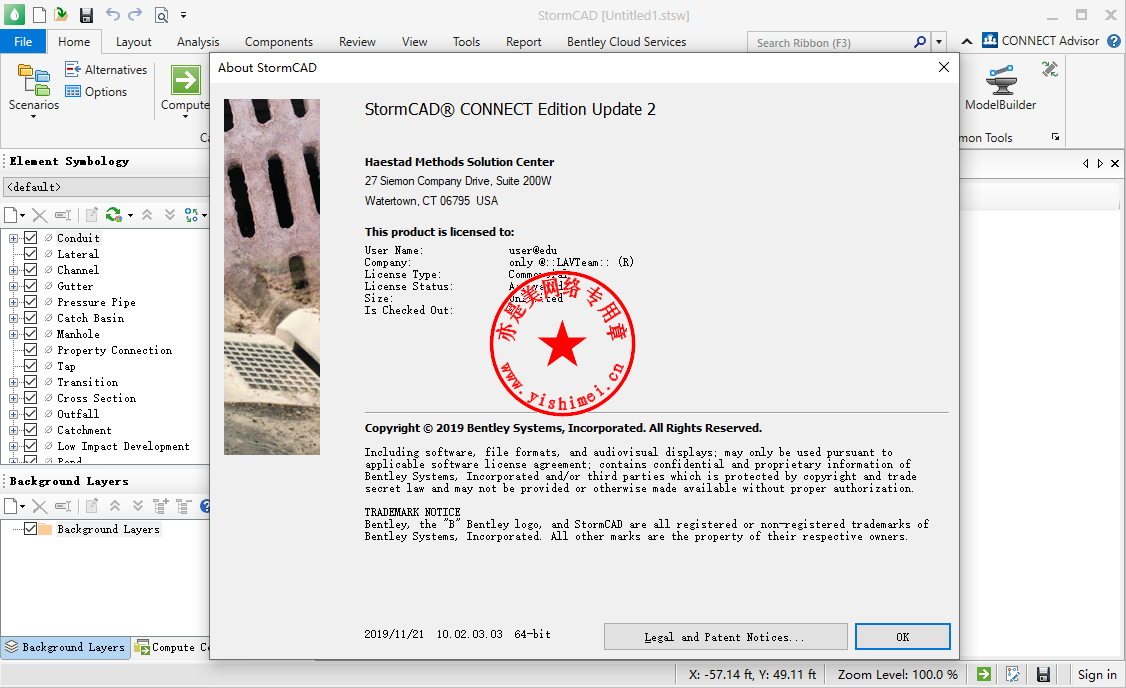Viewport: 1126px width, 688px height.
Task: Toggle the Lateral checkbox
Action: 30,254
